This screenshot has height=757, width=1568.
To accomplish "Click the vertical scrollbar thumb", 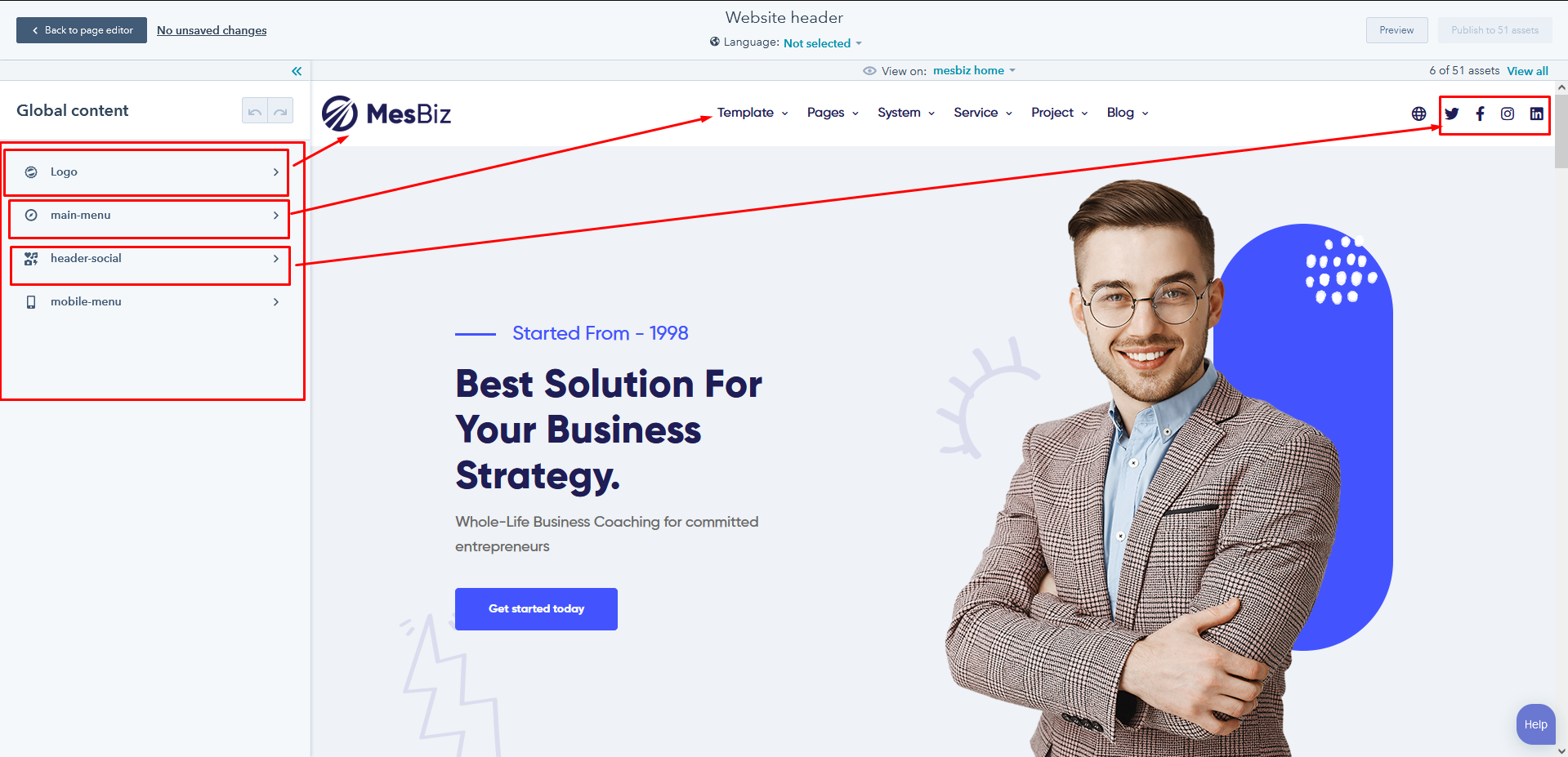I will pos(1561,131).
